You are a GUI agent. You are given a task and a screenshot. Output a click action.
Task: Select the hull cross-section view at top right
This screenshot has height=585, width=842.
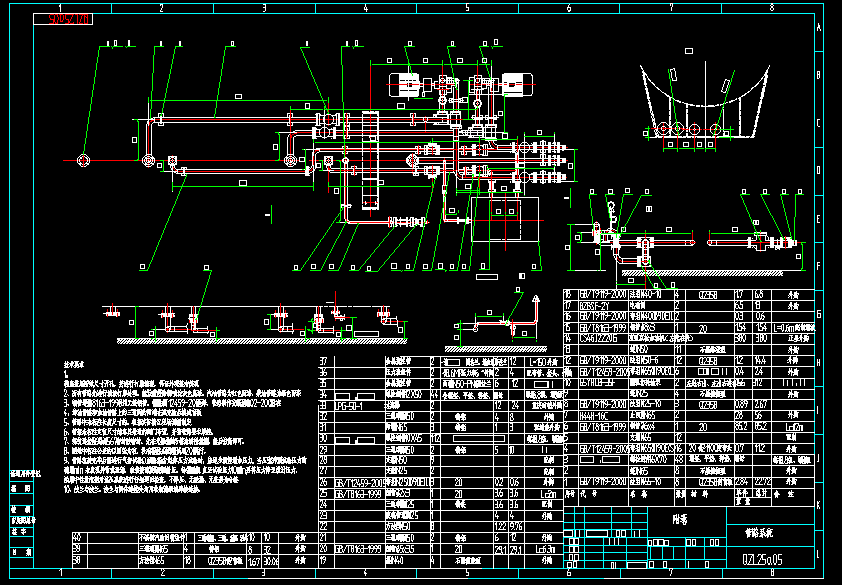[x=704, y=100]
